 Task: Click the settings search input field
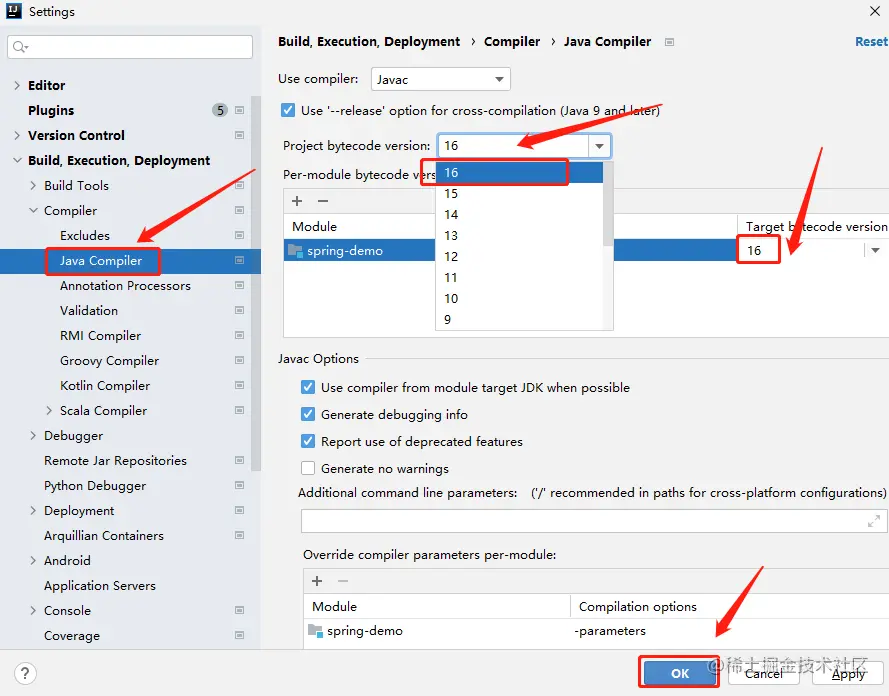coord(130,47)
